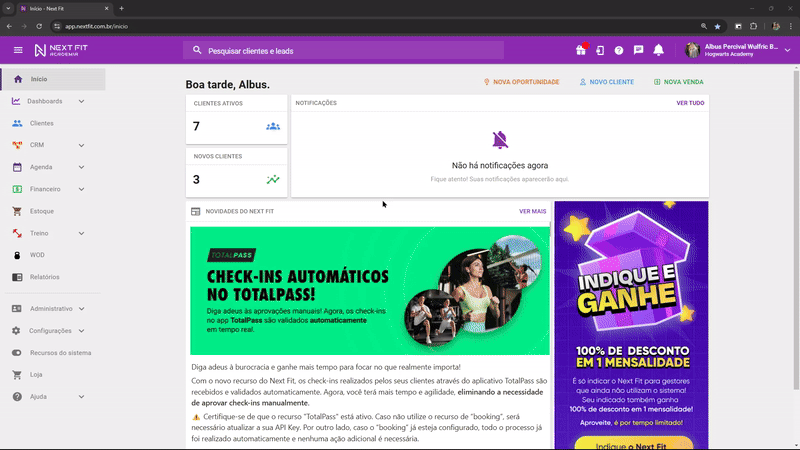Screen dimensions: 800x450
Task: Click the Clientes Ativos card
Action: (x=236, y=119)
